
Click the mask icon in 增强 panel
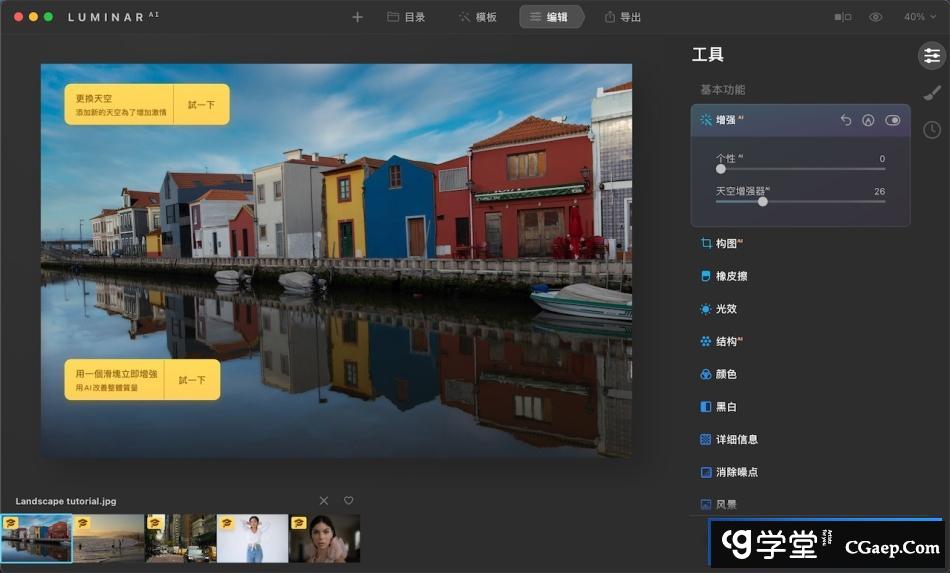pyautogui.click(x=868, y=120)
